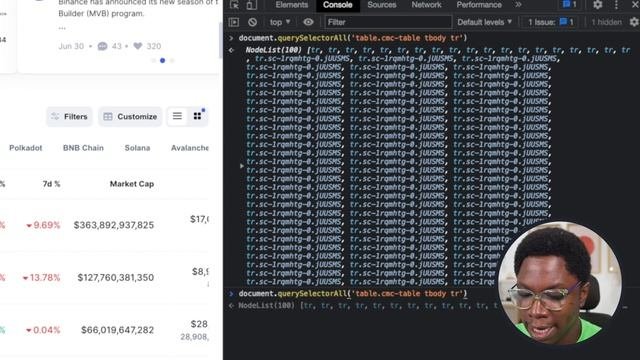Screen dimensions: 640x360
Task: Select the active blue carousel dot
Action: 162,60
